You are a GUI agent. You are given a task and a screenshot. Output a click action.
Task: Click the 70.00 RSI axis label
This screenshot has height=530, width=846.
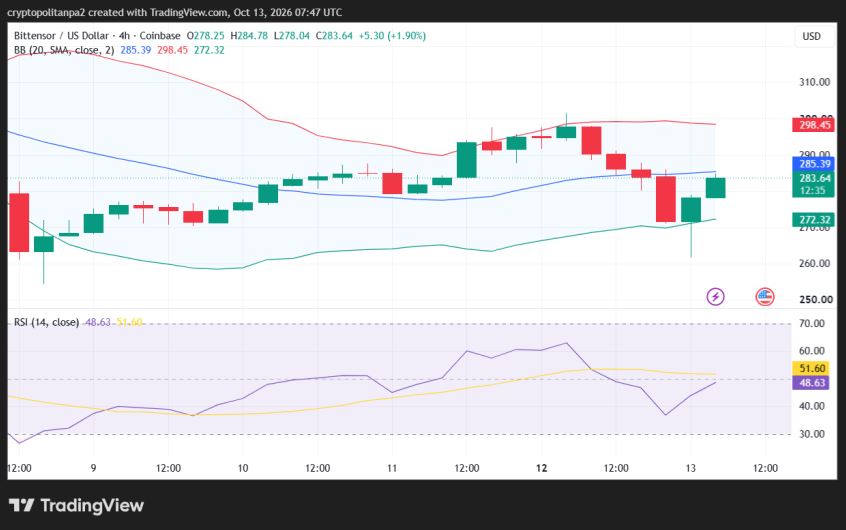(x=811, y=323)
